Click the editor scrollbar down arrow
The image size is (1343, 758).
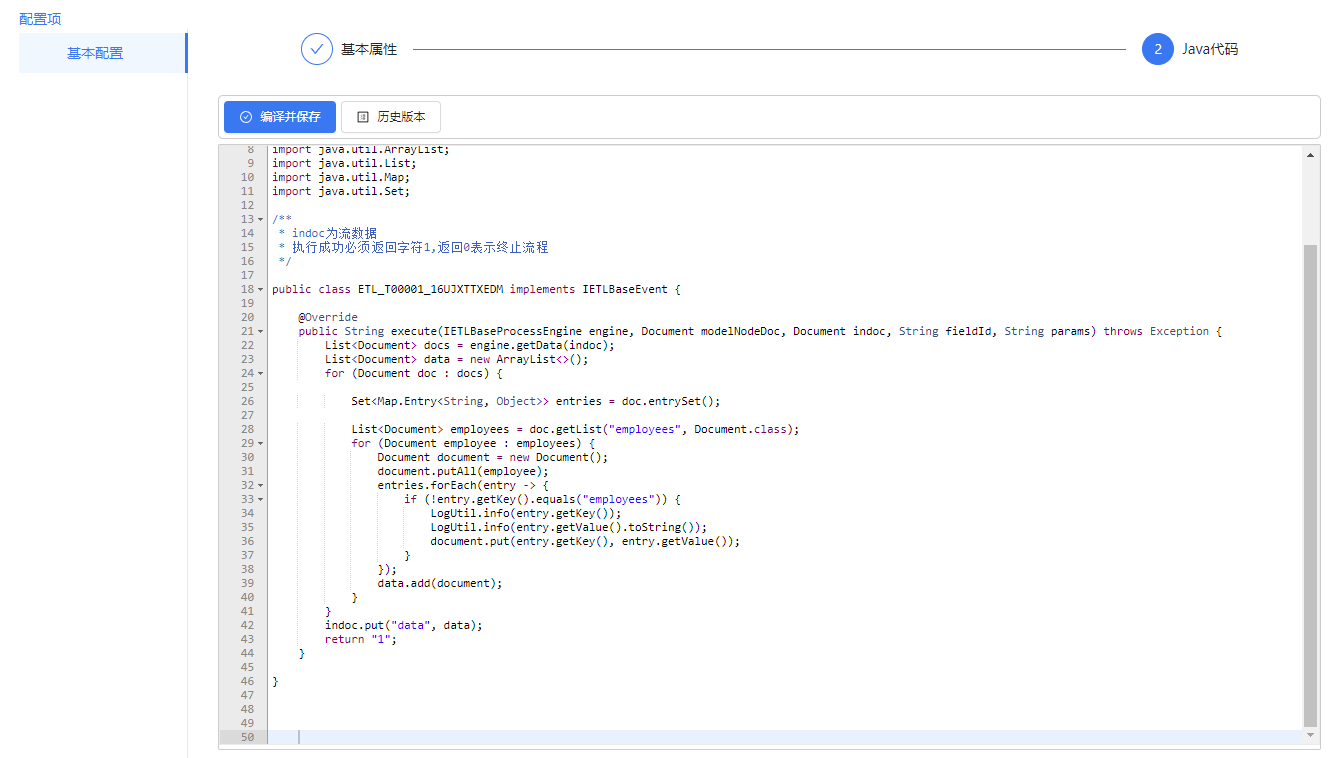click(1311, 735)
